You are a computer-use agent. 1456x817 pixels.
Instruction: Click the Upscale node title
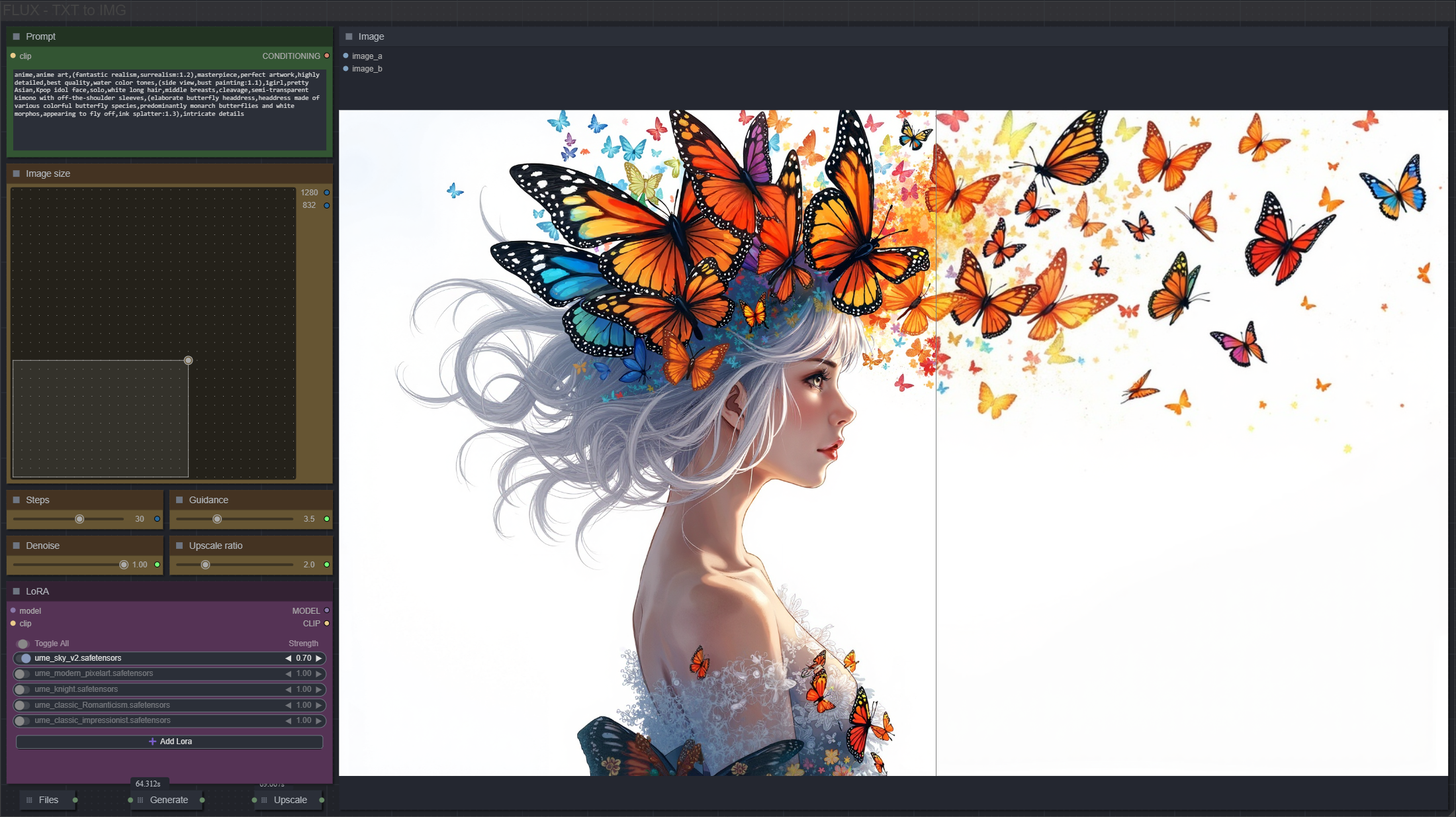[291, 800]
